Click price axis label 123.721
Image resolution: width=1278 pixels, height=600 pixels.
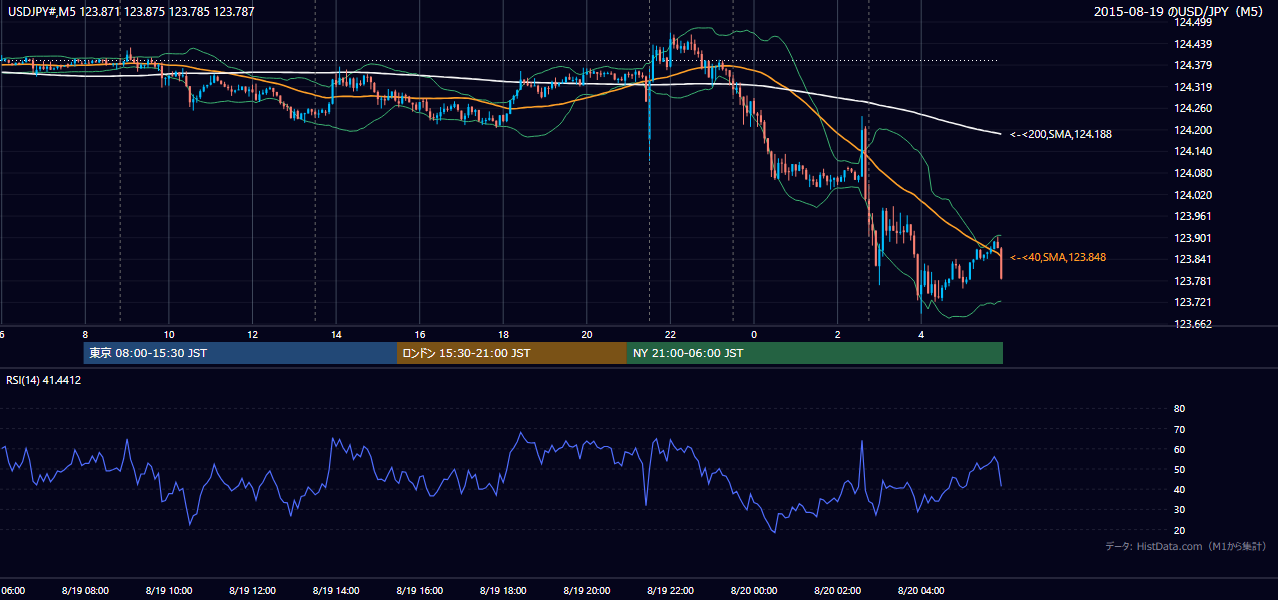coord(1192,302)
